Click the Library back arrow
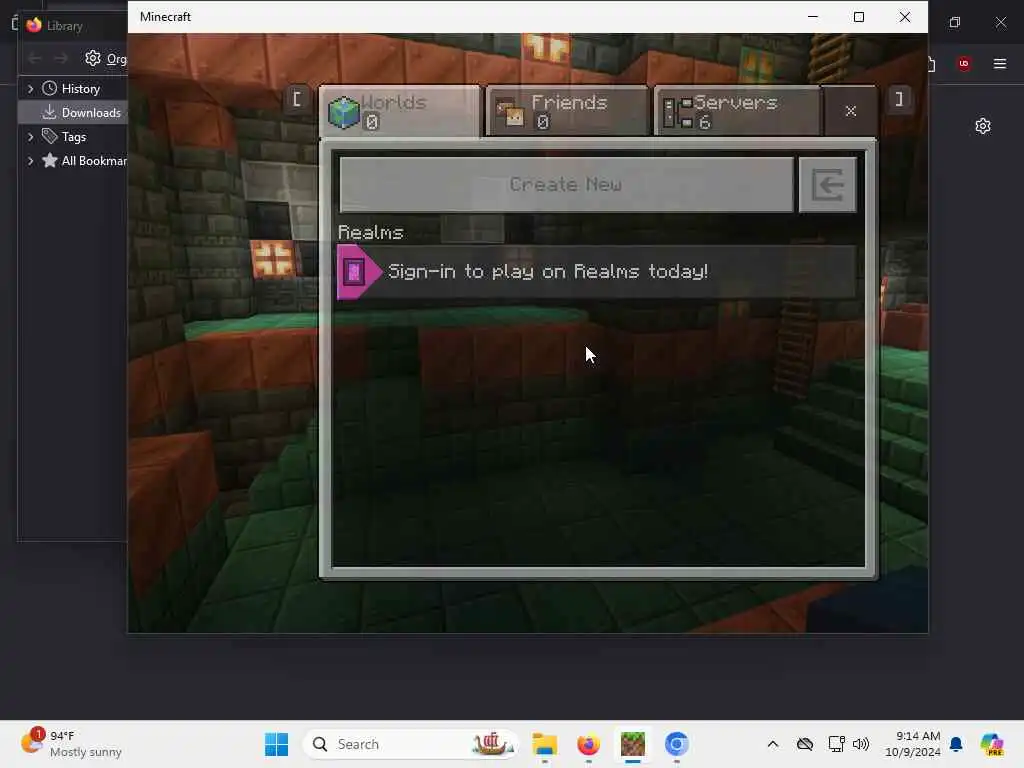The image size is (1024, 768). (x=35, y=59)
